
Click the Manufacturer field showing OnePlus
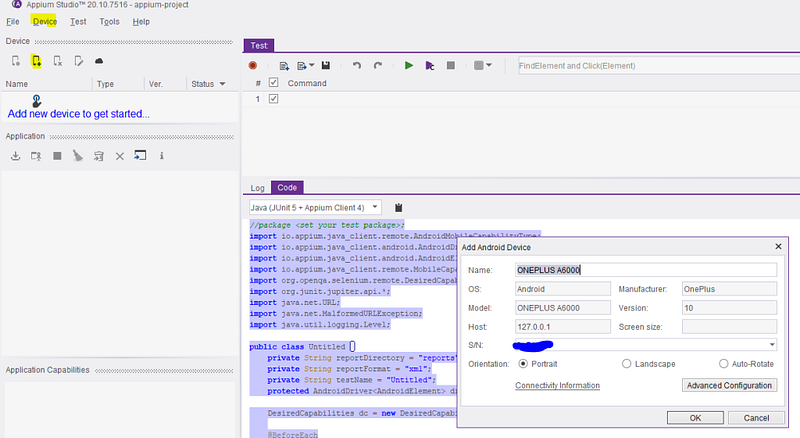[x=729, y=289]
